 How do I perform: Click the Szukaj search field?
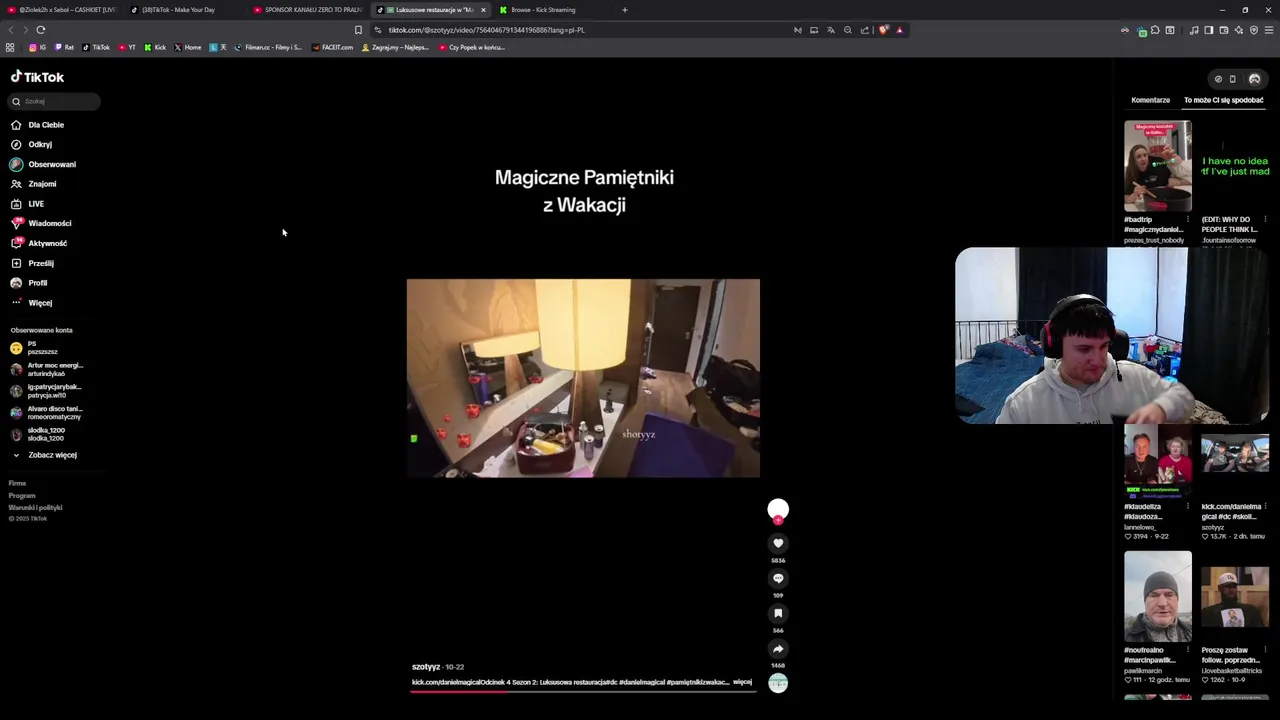[x=55, y=101]
